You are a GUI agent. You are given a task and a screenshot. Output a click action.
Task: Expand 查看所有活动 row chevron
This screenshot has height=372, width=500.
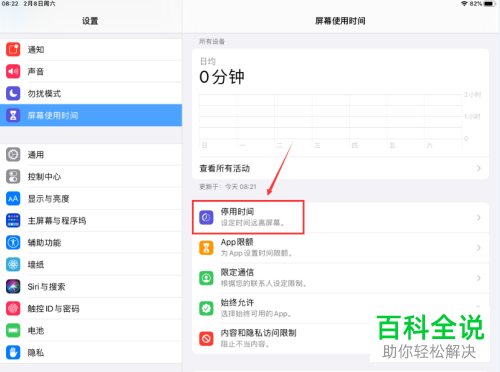point(479,168)
